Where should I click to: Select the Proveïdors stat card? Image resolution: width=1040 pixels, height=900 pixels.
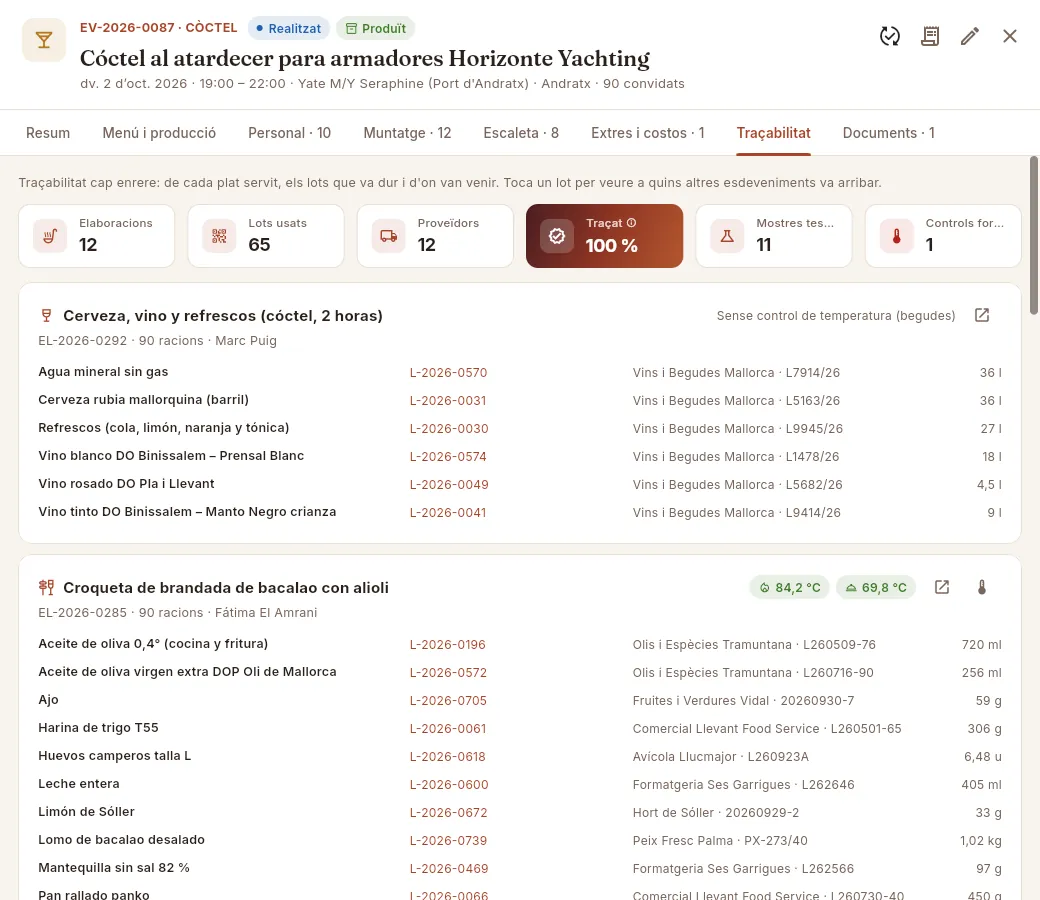point(435,236)
